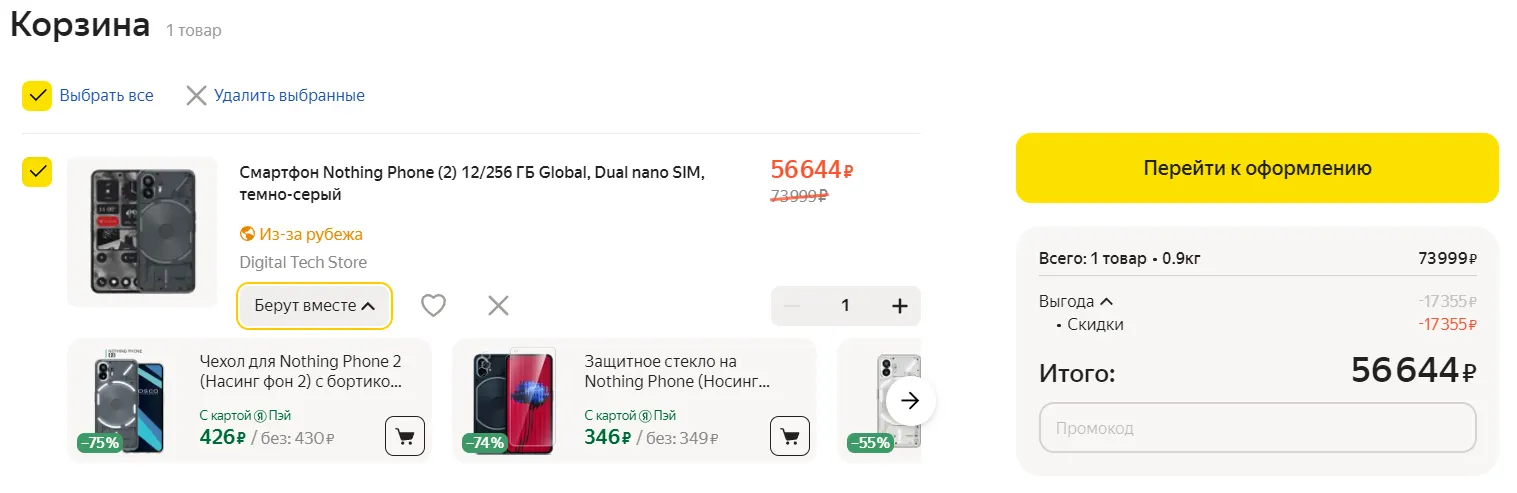Toggle the Выбрать все checkbox
The height and width of the screenshot is (493, 1517).
pyautogui.click(x=37, y=96)
